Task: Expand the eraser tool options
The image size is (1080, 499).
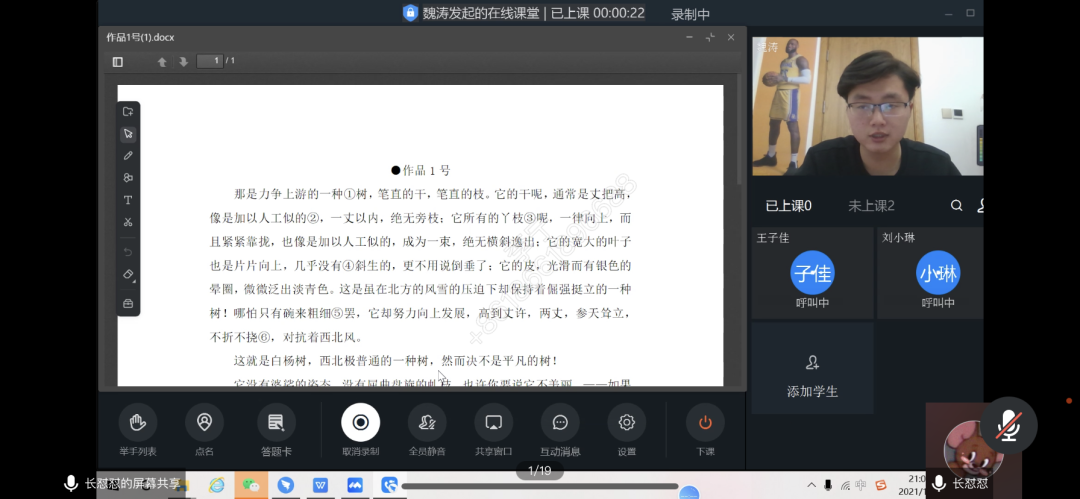Action: click(x=128, y=275)
